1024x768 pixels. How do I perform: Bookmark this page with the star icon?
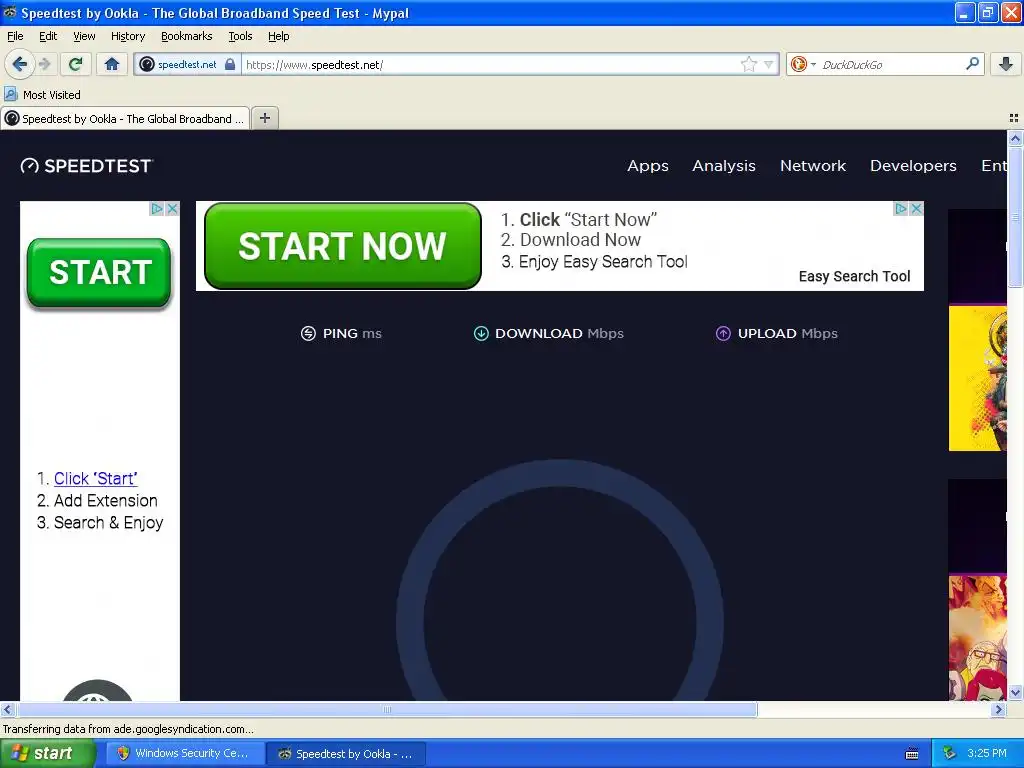pos(748,64)
